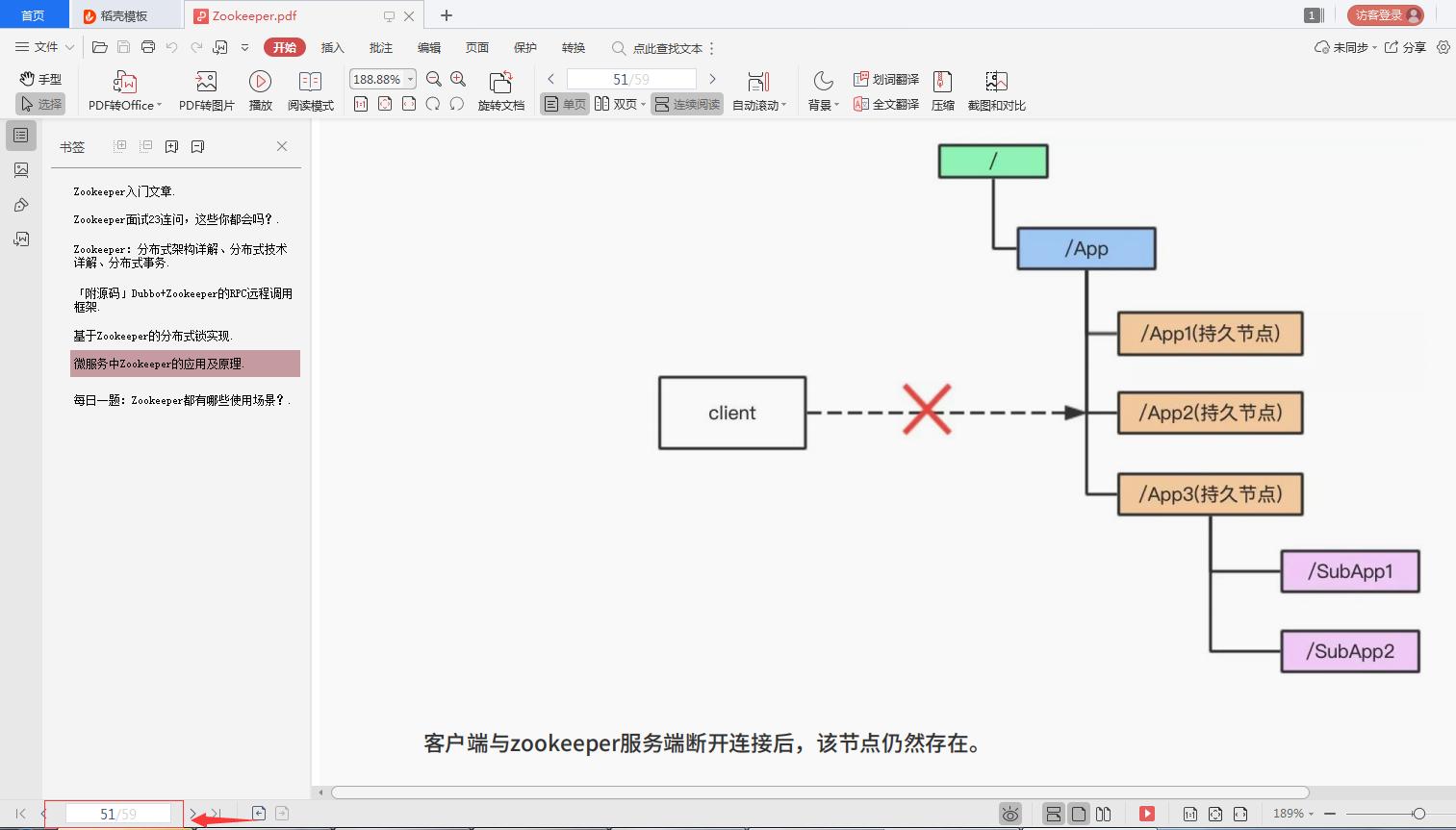Toggle 连续阅读 continuous reading mode
The height and width of the screenshot is (830, 1456).
point(685,104)
